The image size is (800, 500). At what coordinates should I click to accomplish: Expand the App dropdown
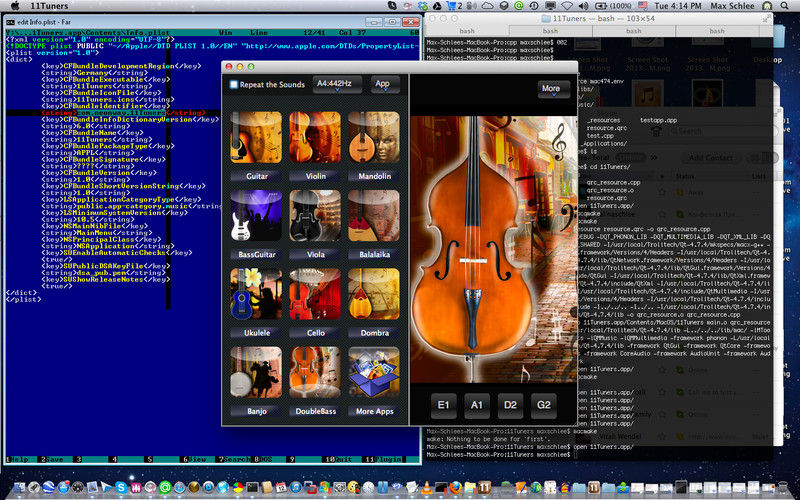[x=385, y=84]
